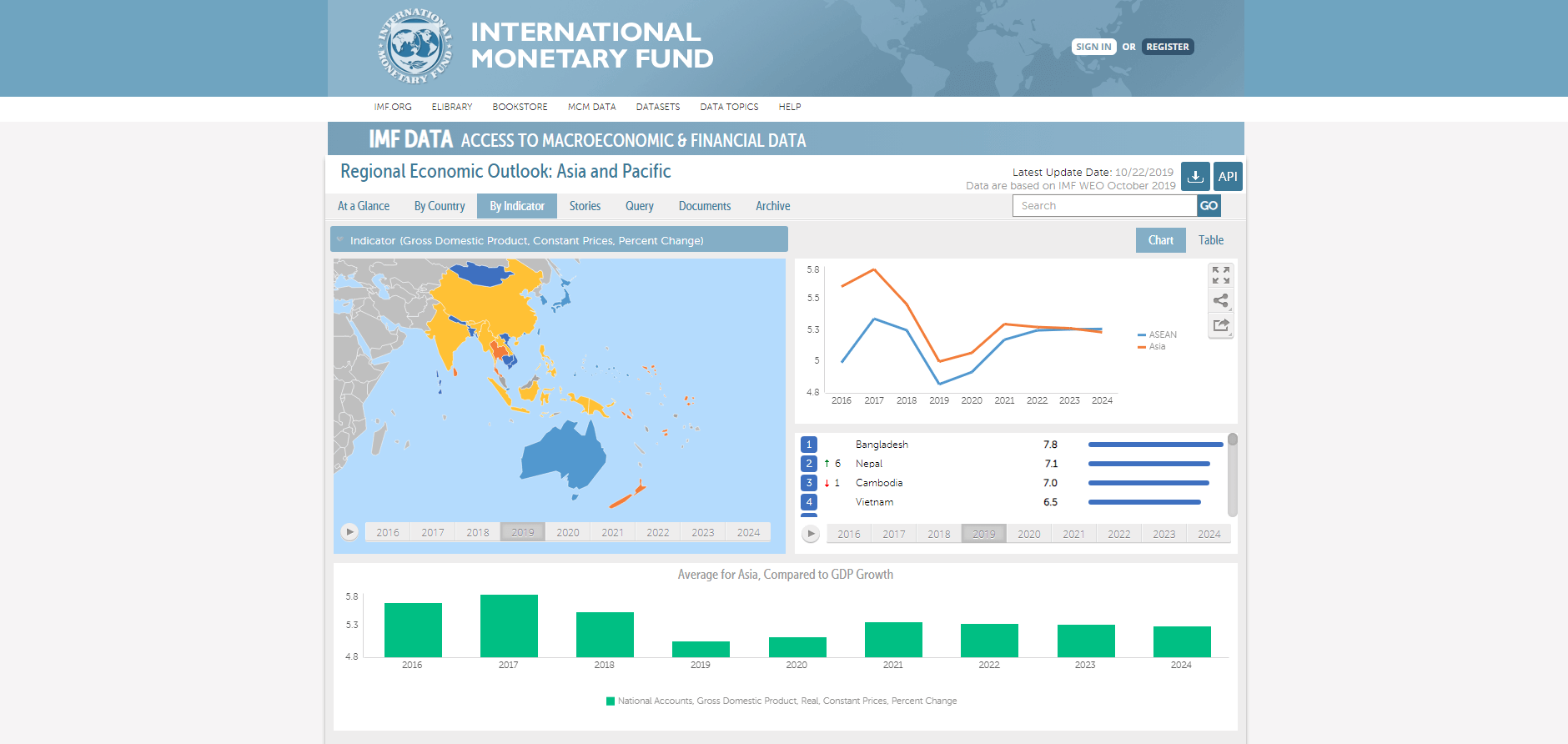Toggle the ASEAN legend series
The width and height of the screenshot is (1568, 744).
(1158, 334)
